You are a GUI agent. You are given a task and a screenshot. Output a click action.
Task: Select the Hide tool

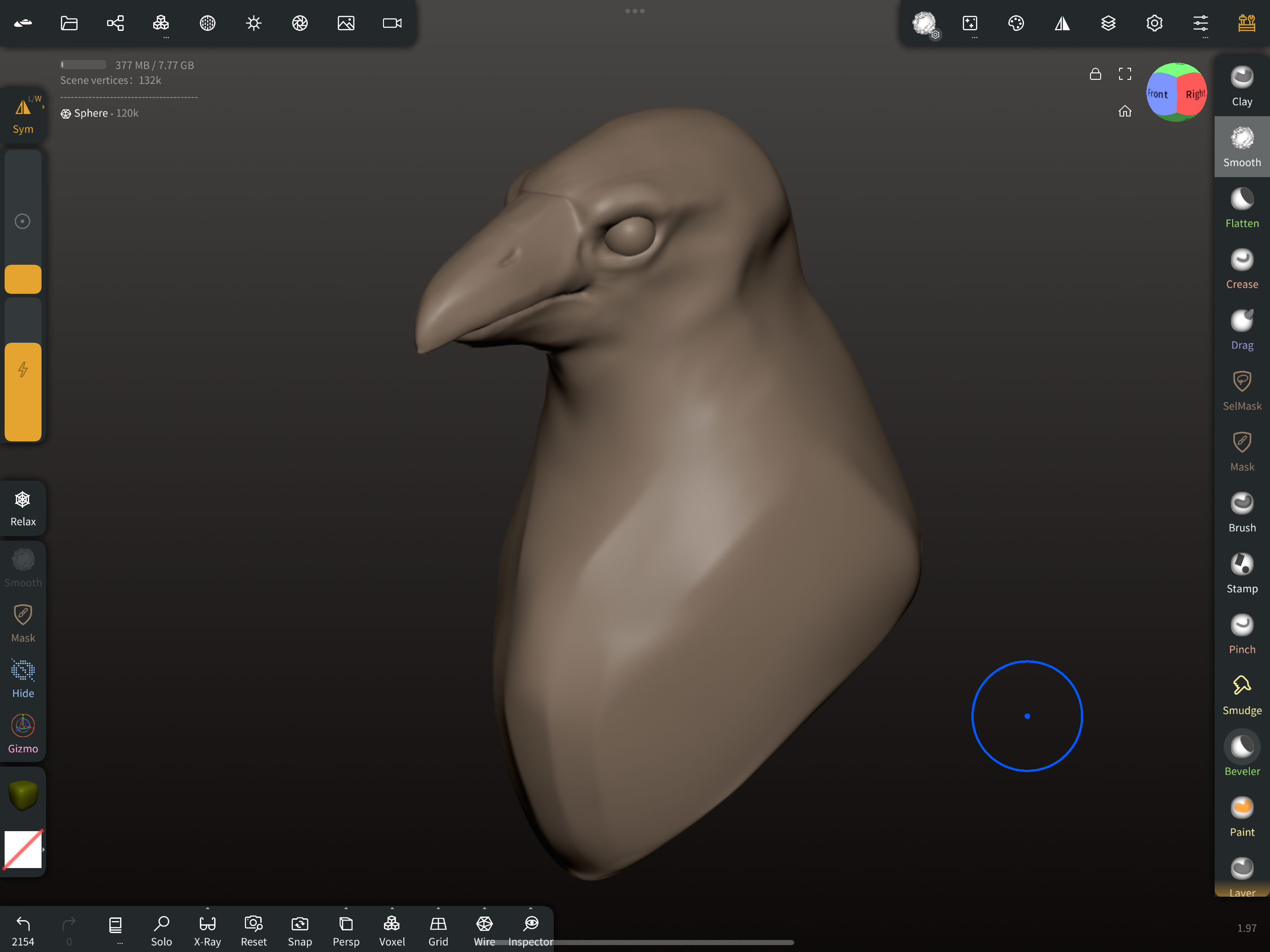(x=23, y=679)
